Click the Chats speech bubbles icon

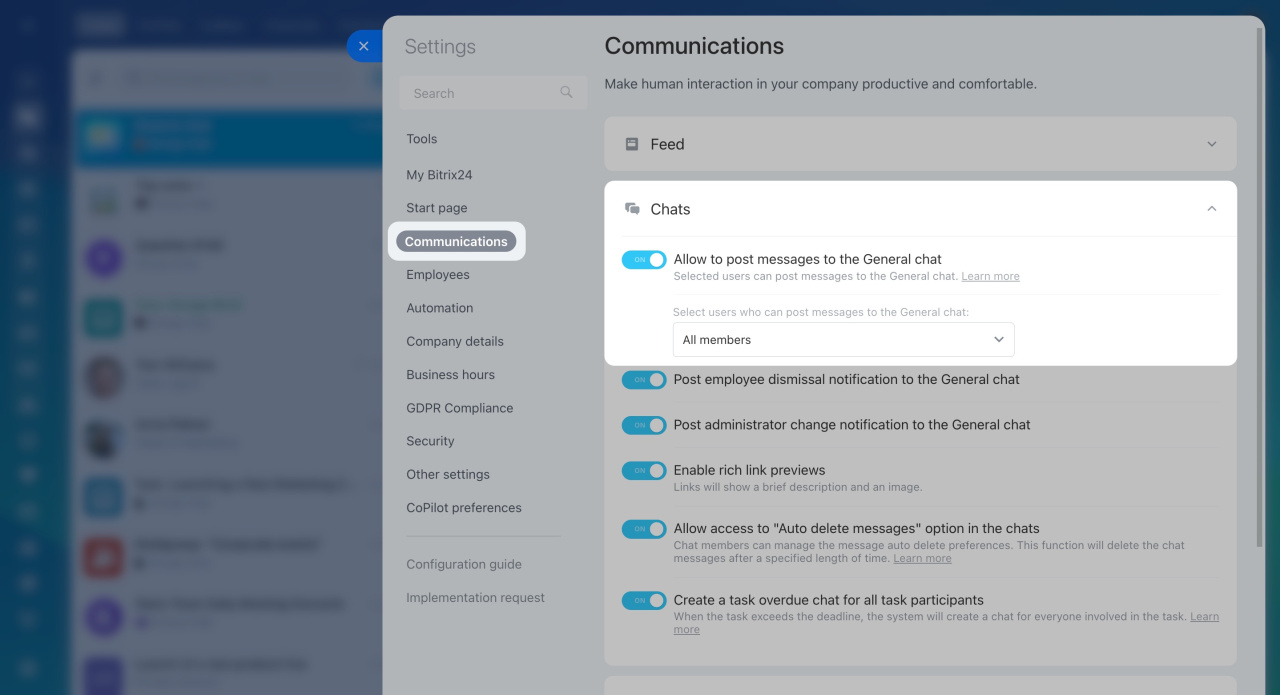coord(632,209)
